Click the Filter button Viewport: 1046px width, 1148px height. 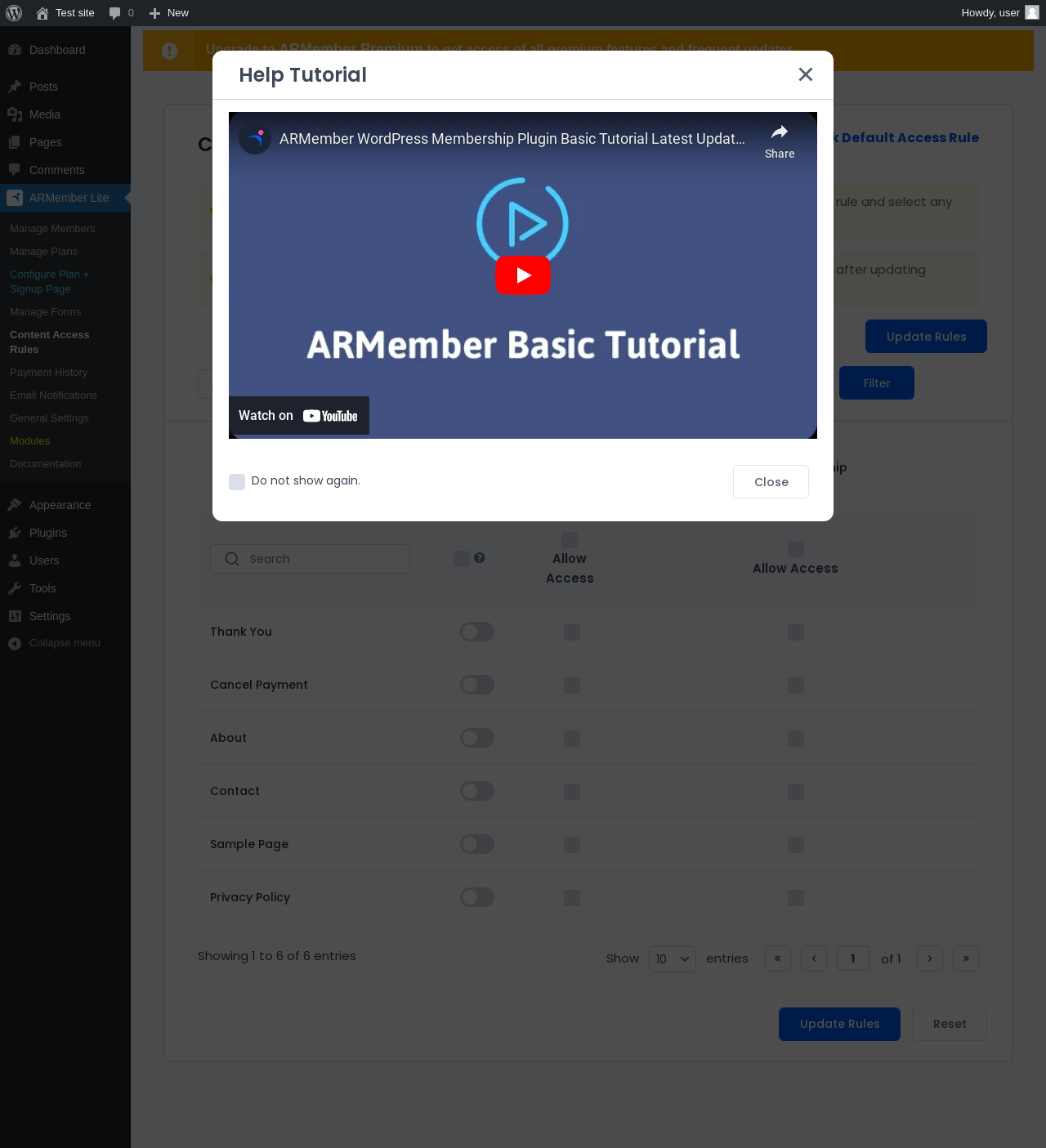pyautogui.click(x=877, y=383)
